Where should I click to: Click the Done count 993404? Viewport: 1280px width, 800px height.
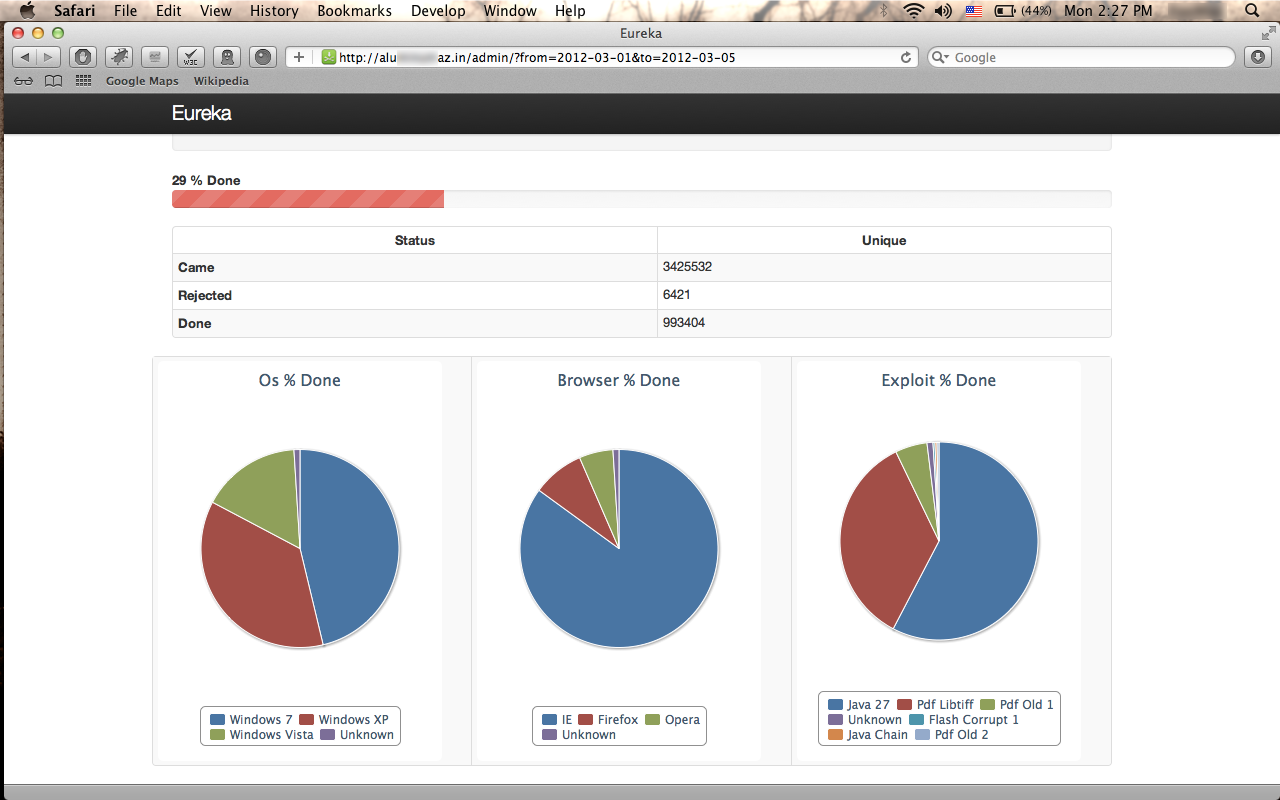(x=683, y=323)
